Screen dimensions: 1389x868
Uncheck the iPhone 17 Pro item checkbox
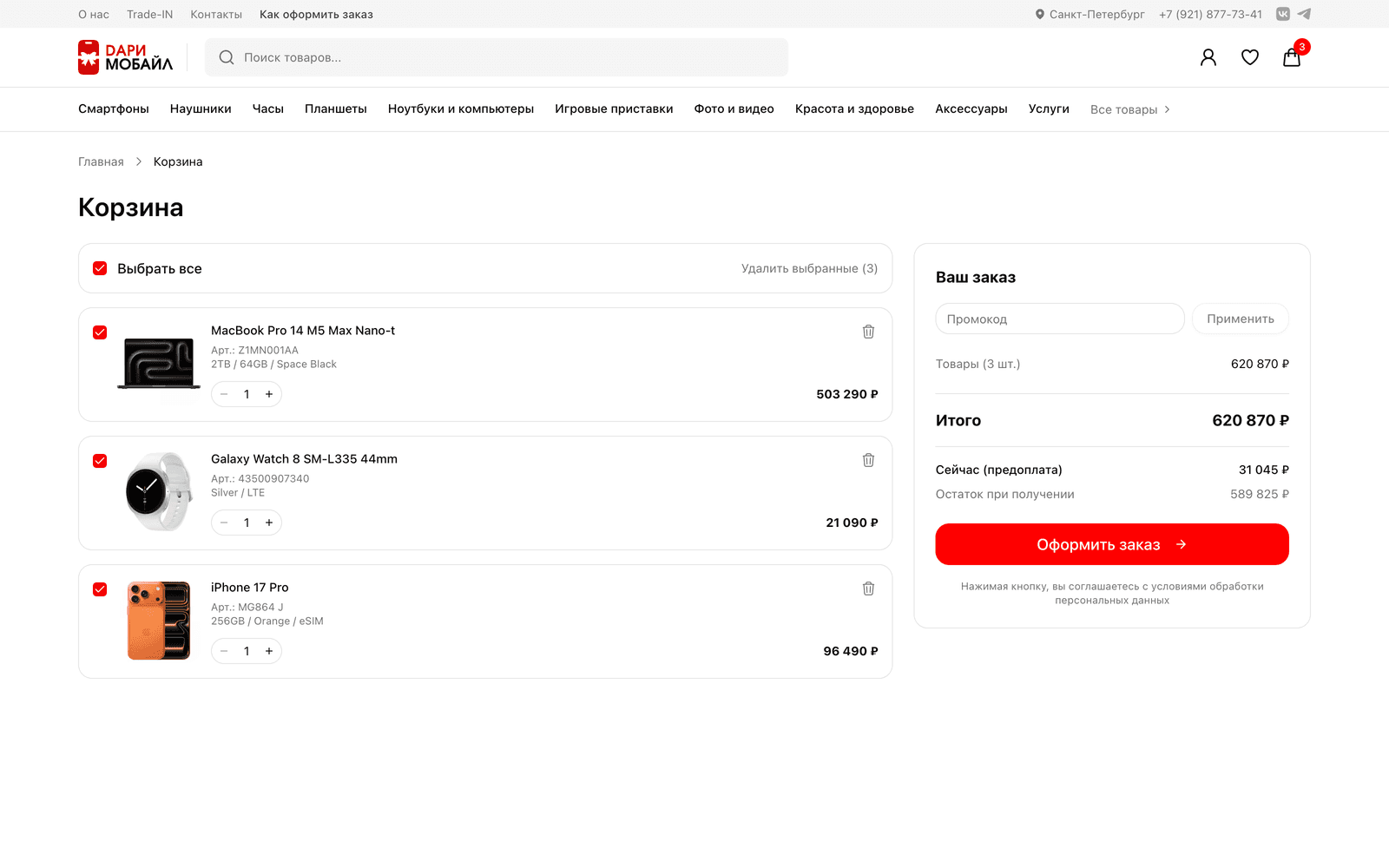100,589
